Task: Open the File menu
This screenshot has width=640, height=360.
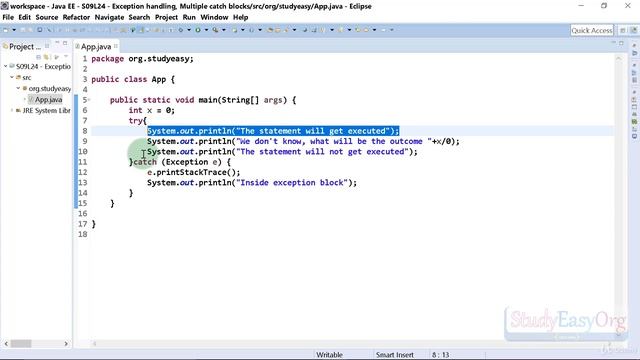Action: [8, 17]
